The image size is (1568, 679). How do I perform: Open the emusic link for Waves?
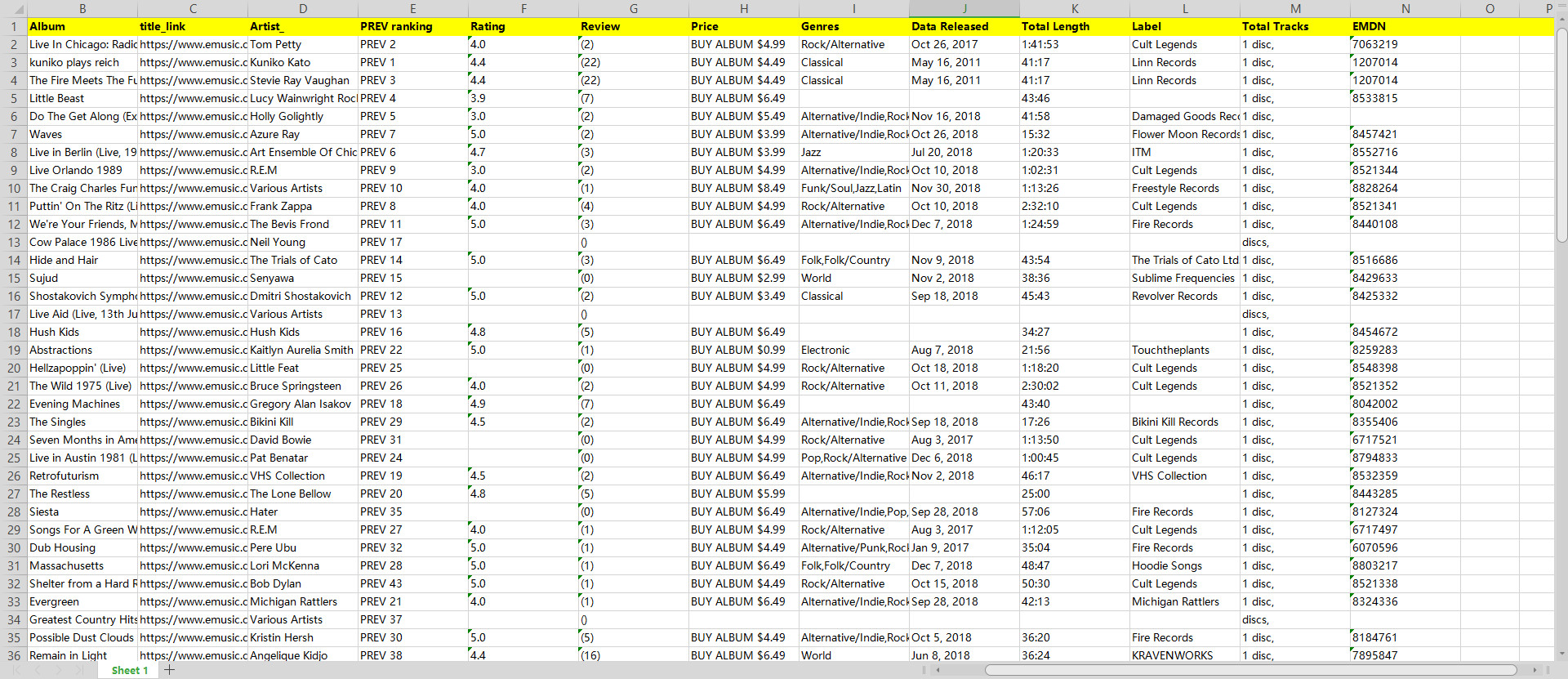193,134
